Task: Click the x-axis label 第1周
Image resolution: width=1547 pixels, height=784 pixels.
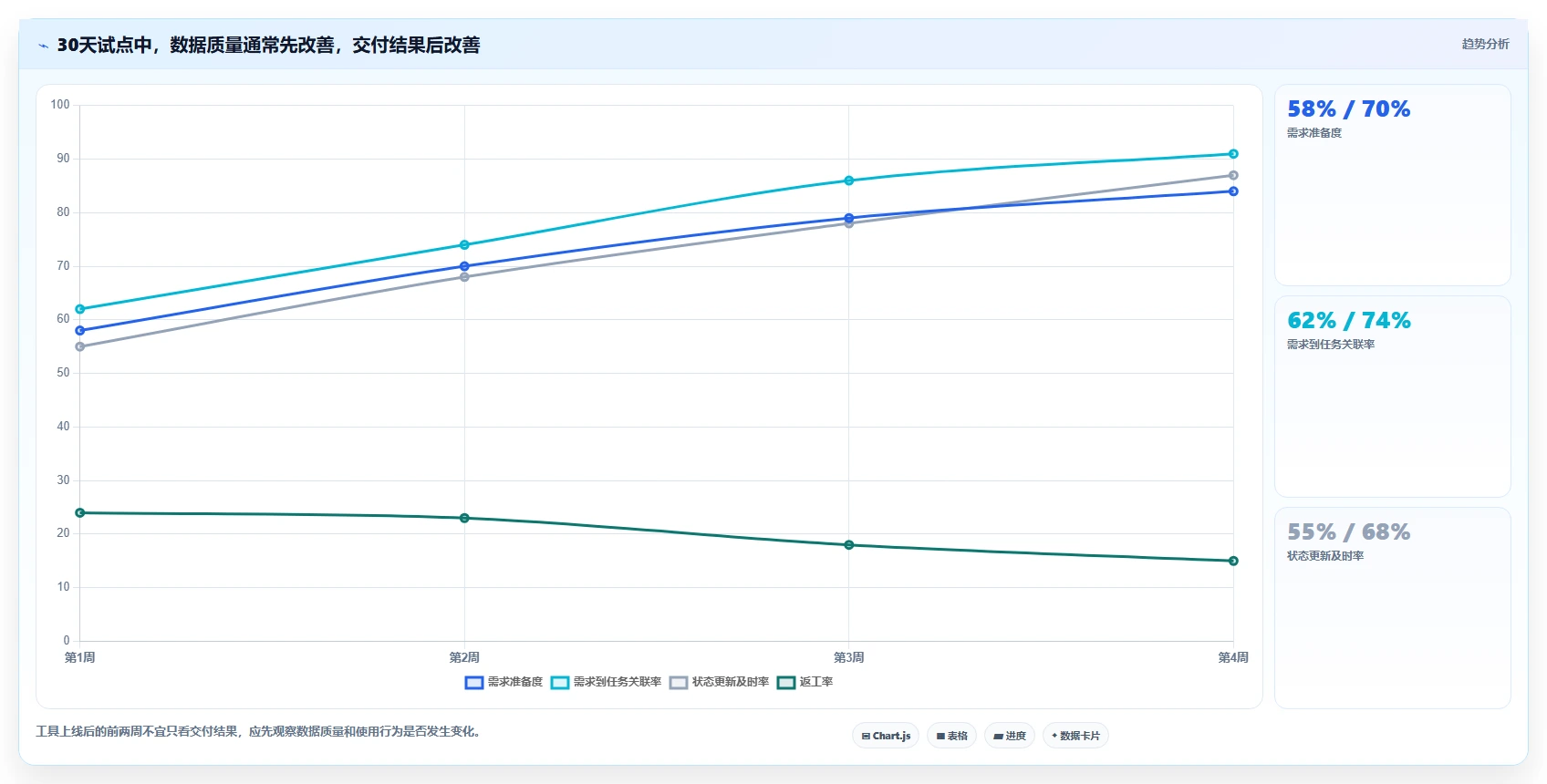Action: [x=80, y=657]
